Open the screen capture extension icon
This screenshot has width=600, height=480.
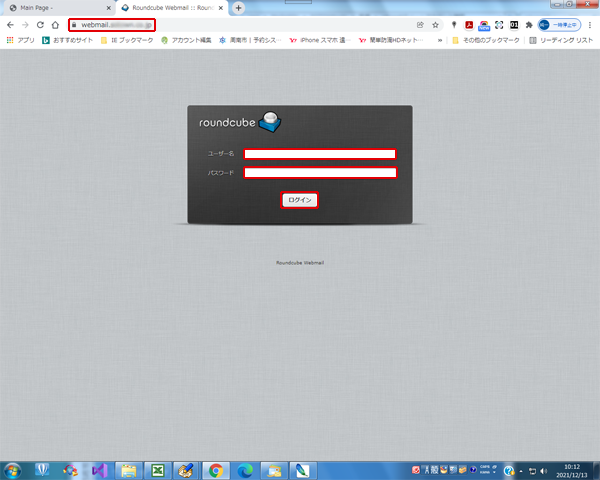[x=499, y=25]
